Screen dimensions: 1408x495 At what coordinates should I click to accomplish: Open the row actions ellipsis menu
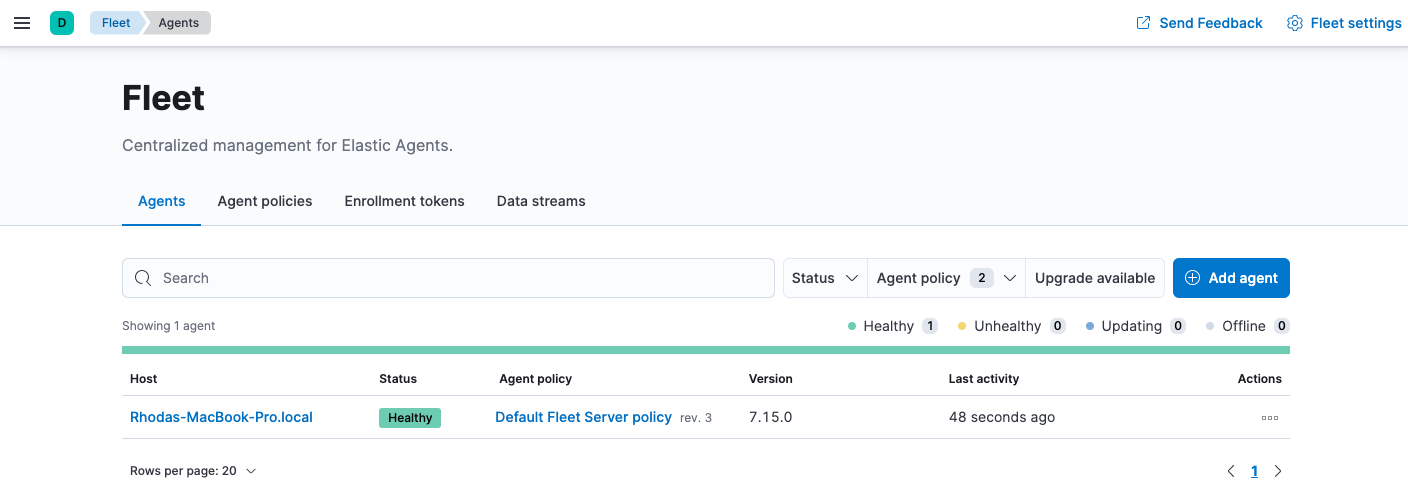click(x=1269, y=417)
